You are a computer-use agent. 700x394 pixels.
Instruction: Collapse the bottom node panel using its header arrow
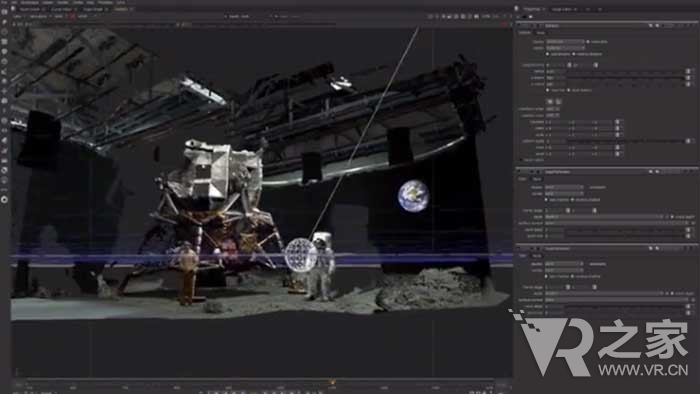[520, 248]
